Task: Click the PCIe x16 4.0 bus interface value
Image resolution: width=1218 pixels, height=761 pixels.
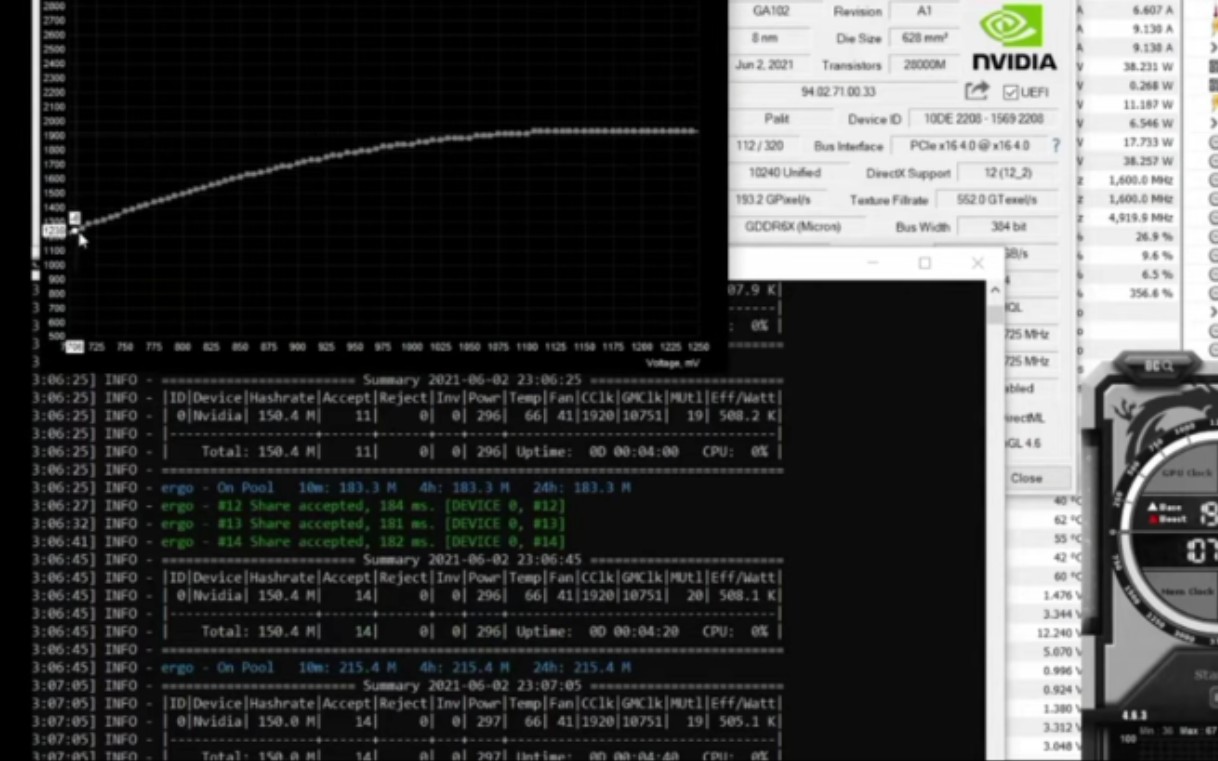Action: tap(969, 146)
